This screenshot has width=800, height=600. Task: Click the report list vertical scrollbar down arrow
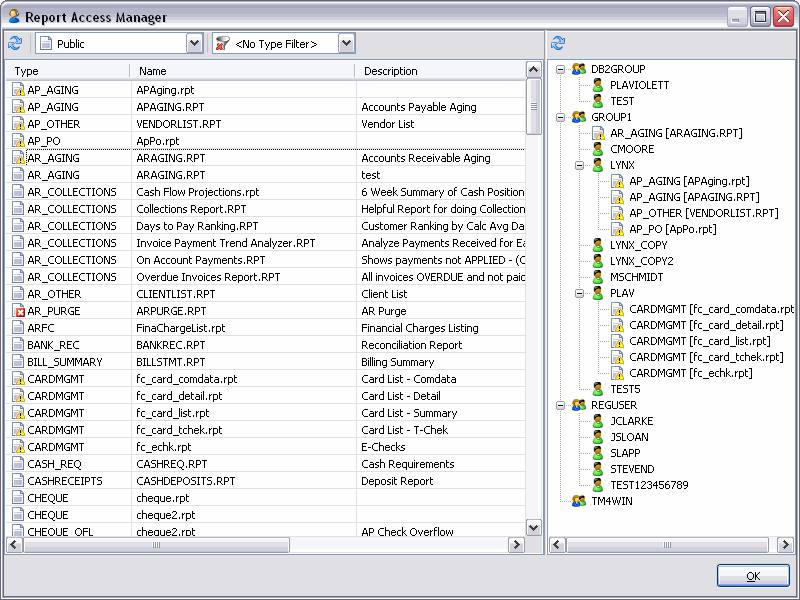[x=534, y=529]
